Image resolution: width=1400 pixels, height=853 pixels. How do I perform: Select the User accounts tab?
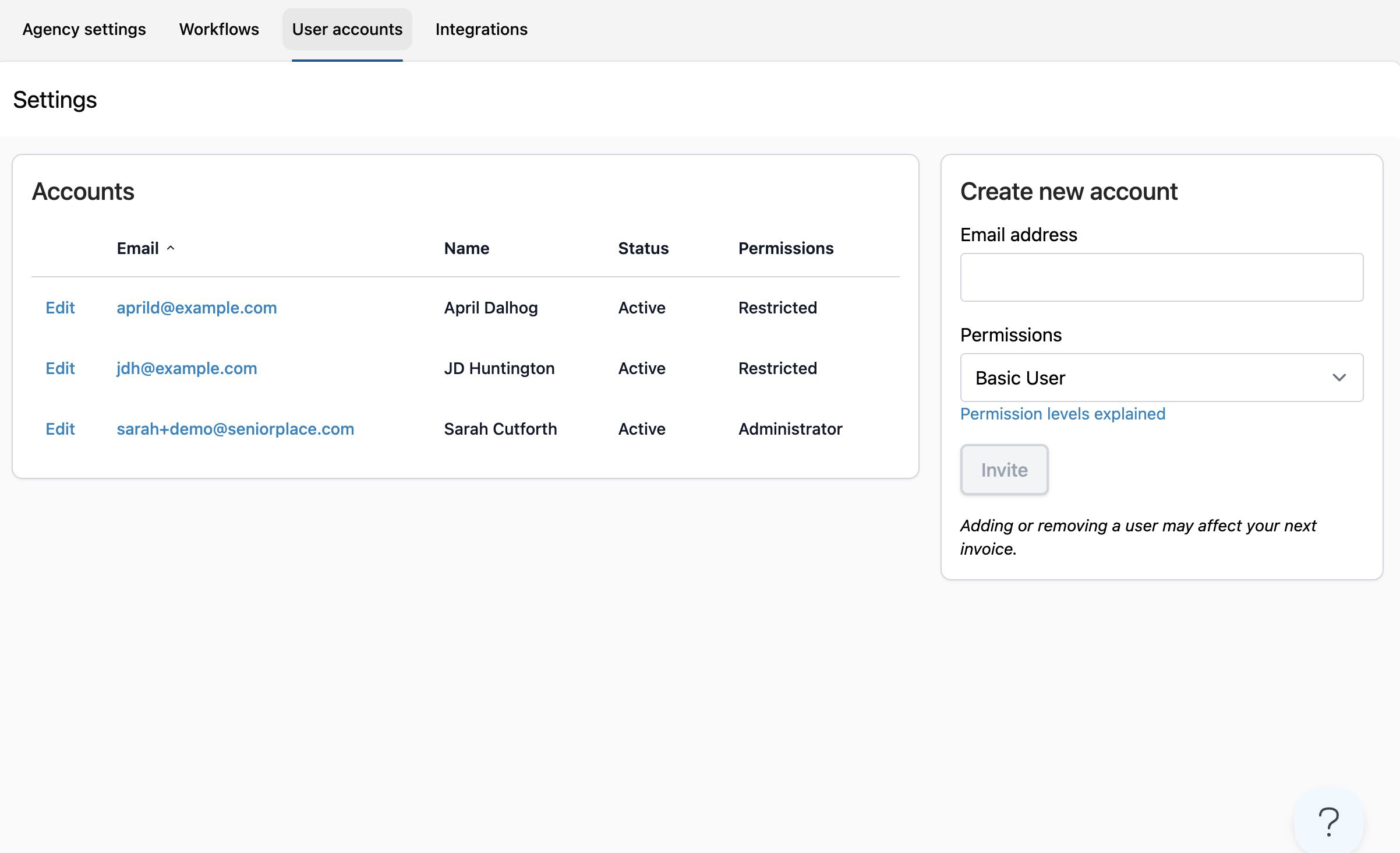[x=347, y=29]
